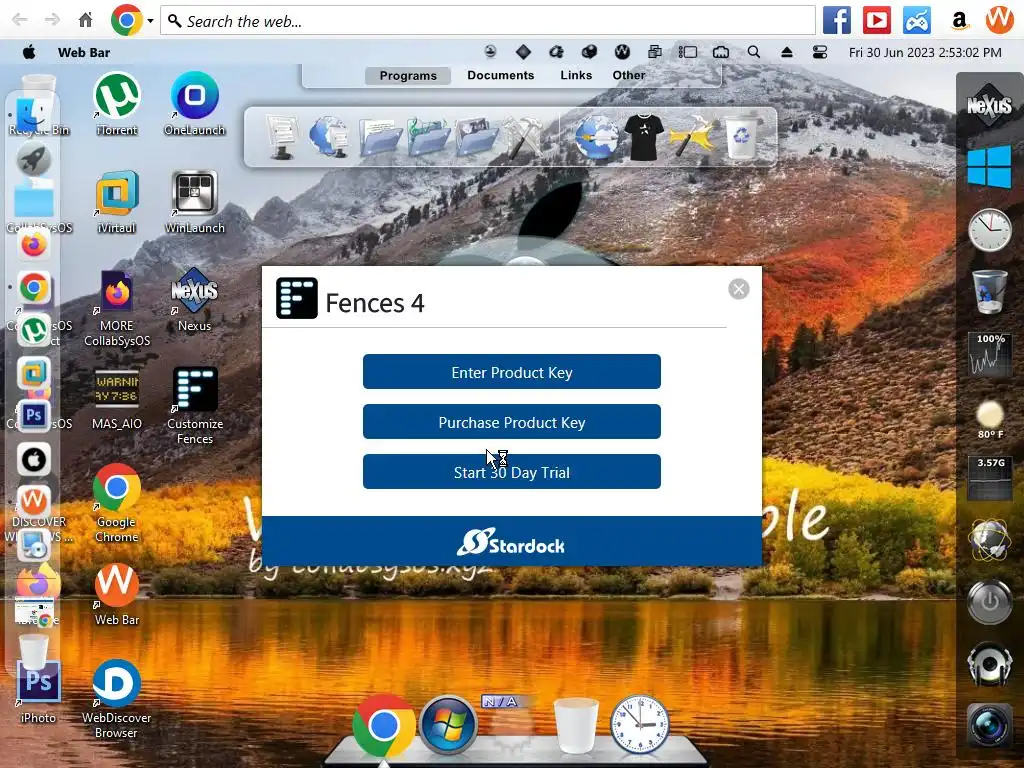Open Customize Fences shortcut

coord(195,406)
